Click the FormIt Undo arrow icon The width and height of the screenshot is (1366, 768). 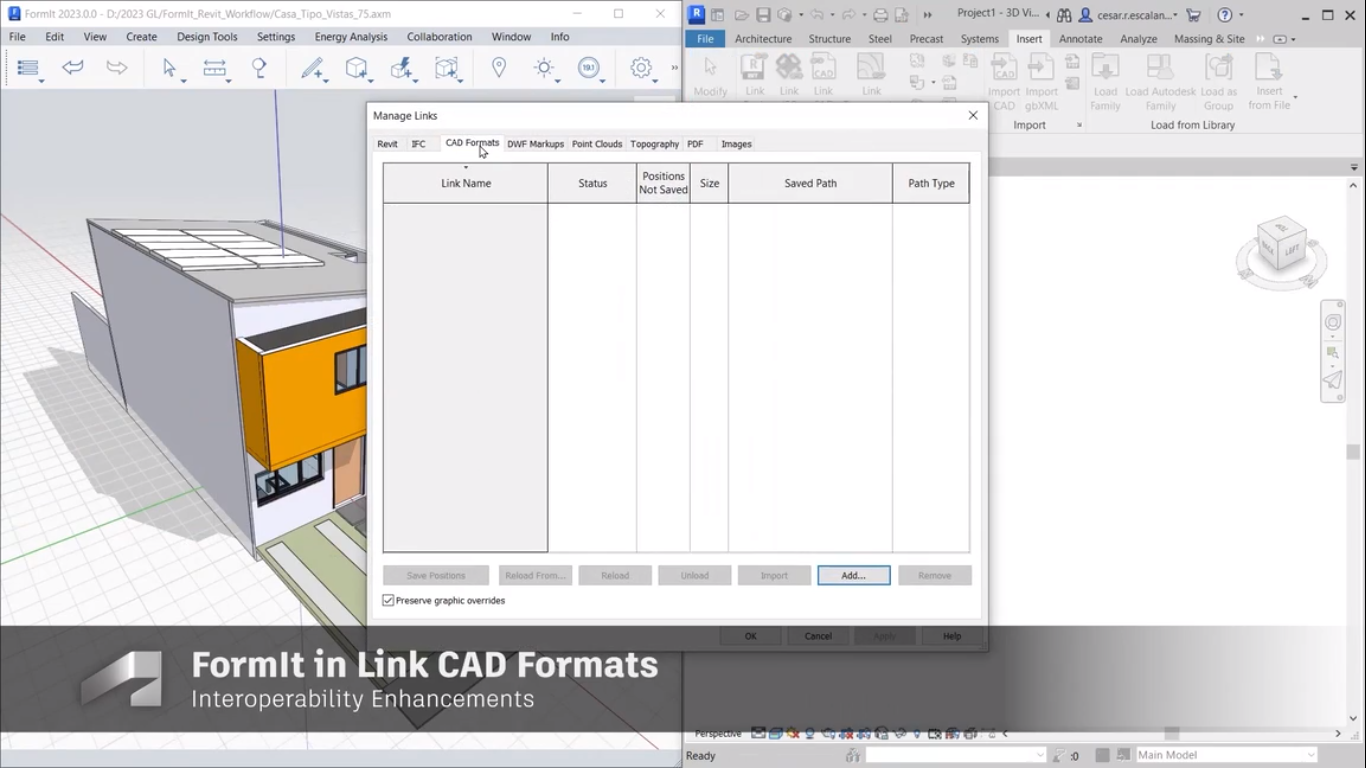[73, 67]
